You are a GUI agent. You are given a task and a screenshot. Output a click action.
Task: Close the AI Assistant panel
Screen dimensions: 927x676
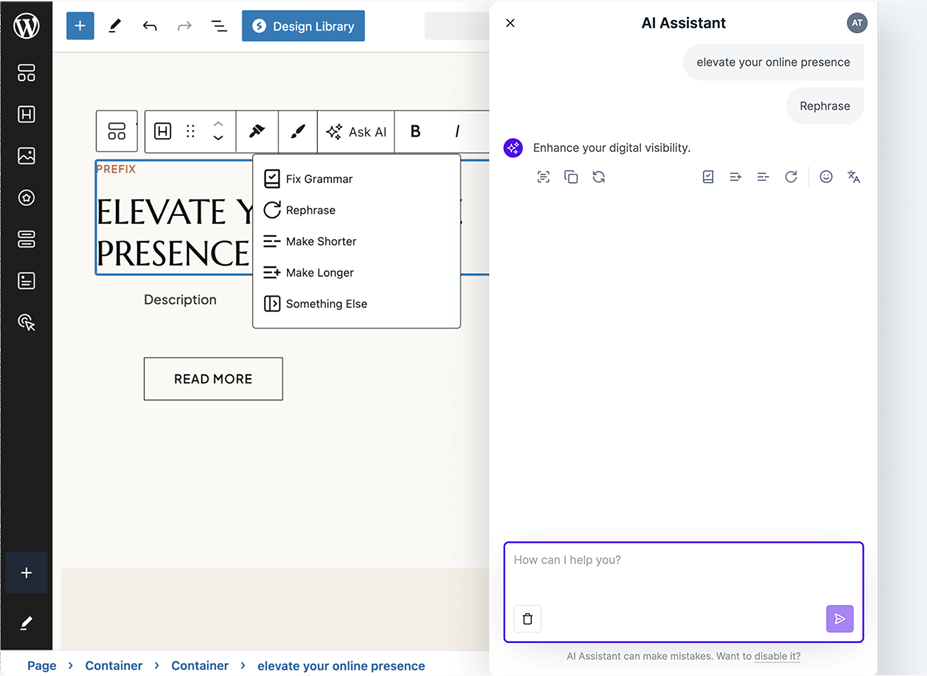point(510,23)
